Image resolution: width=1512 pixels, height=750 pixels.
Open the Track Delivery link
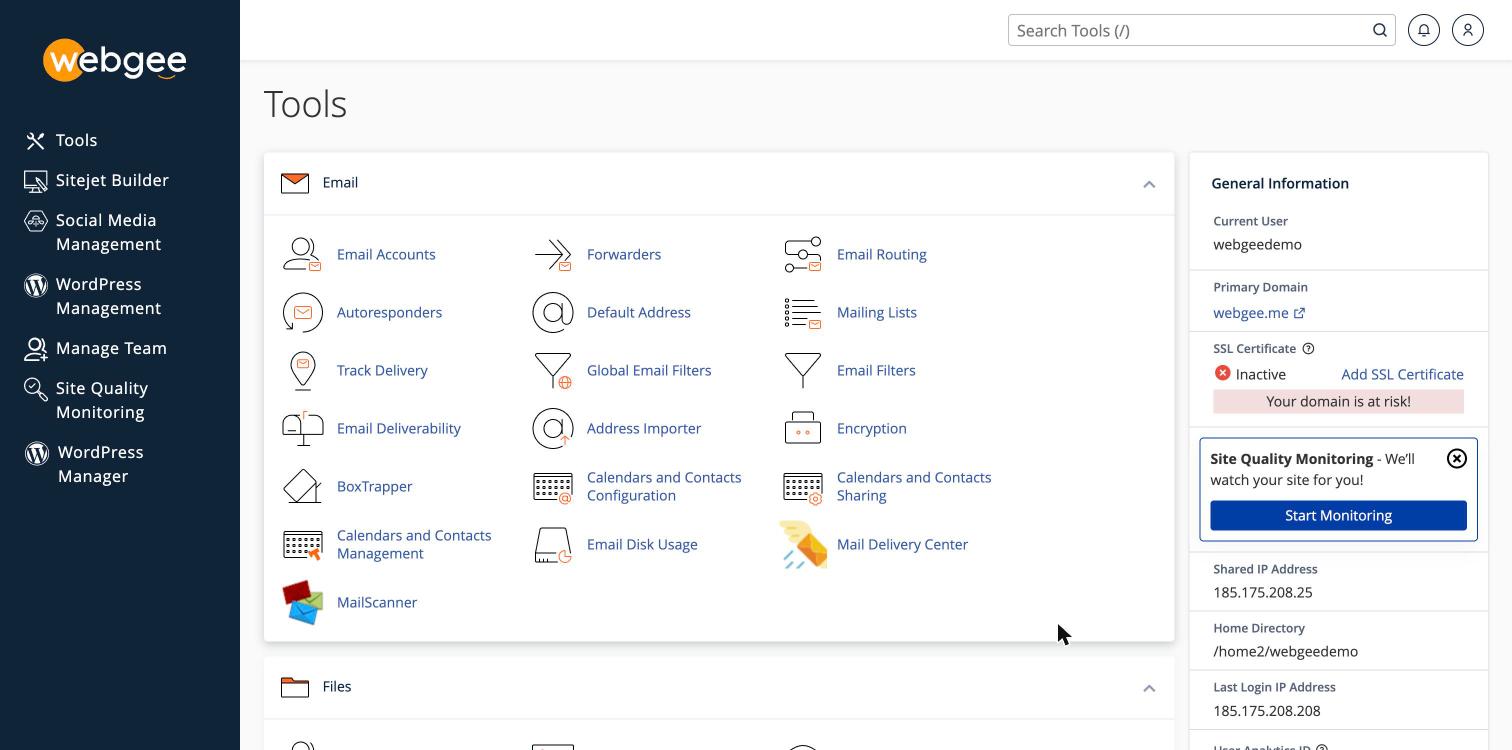[x=382, y=370]
